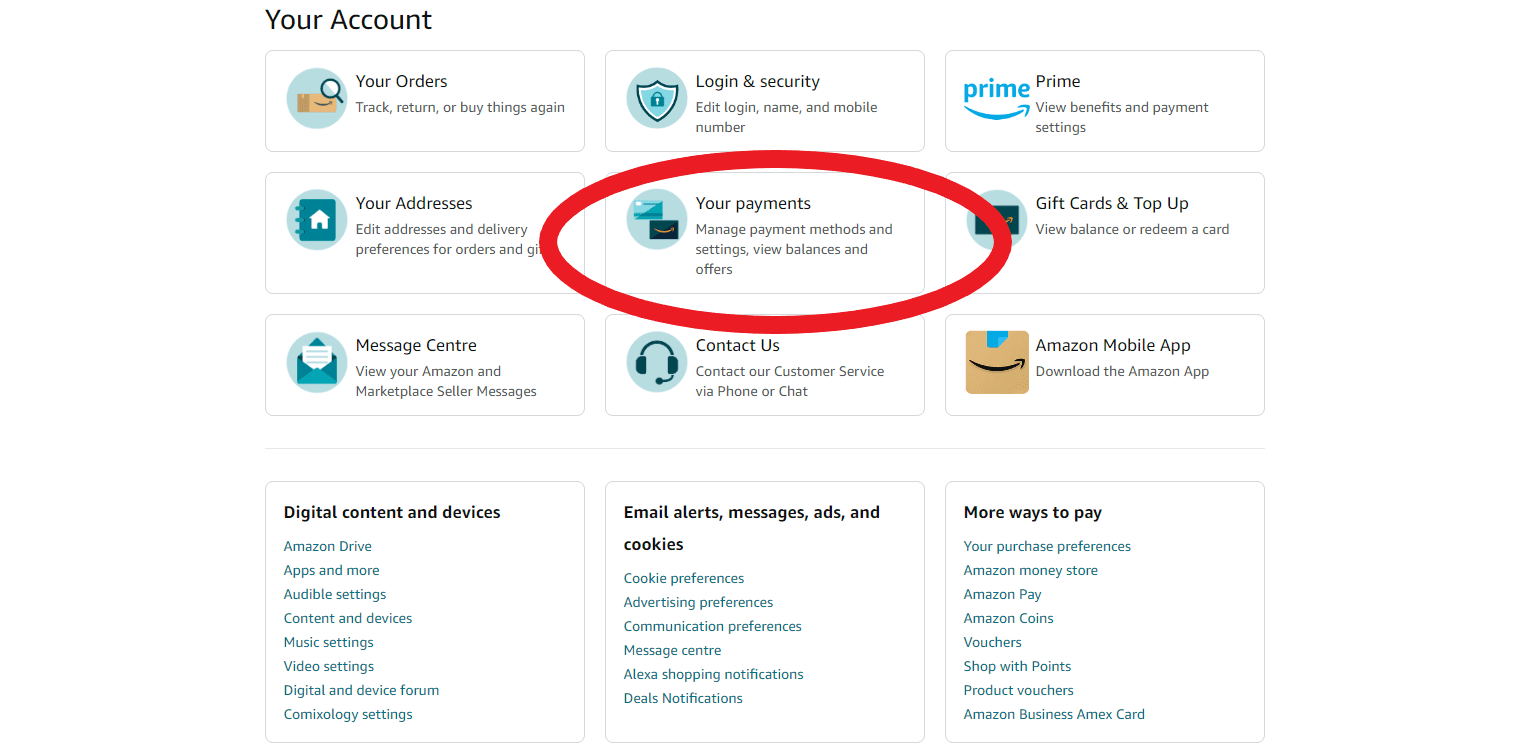The image size is (1539, 747).
Task: Open Your purchase preferences link
Action: pos(1047,546)
